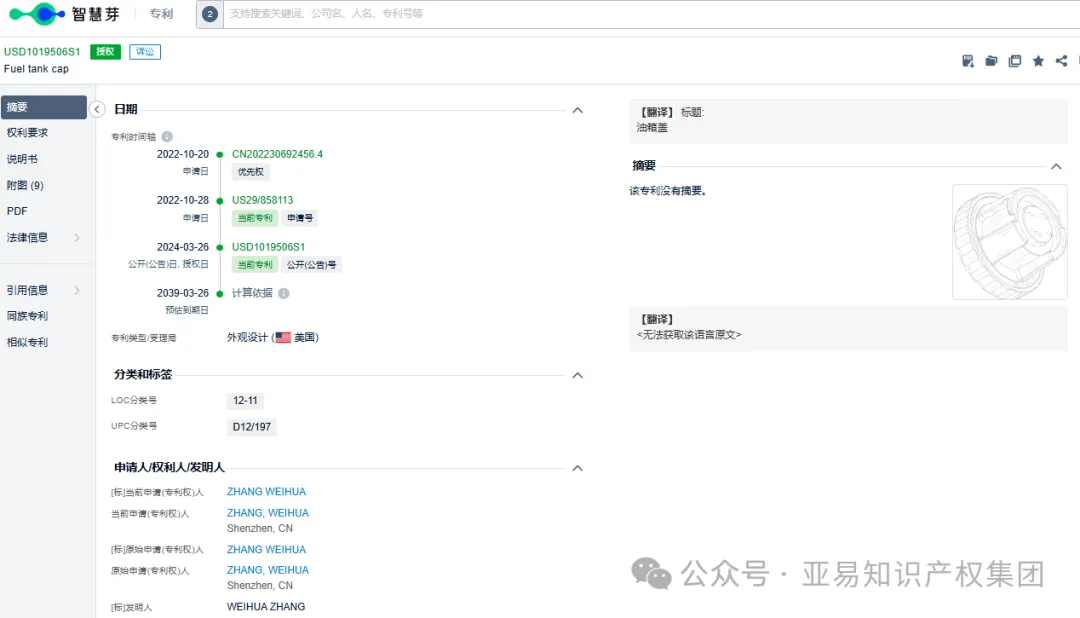The height and width of the screenshot is (618, 1080).
Task: Open original assignee ZHANG, WEIHUA link
Action: pyautogui.click(x=268, y=570)
